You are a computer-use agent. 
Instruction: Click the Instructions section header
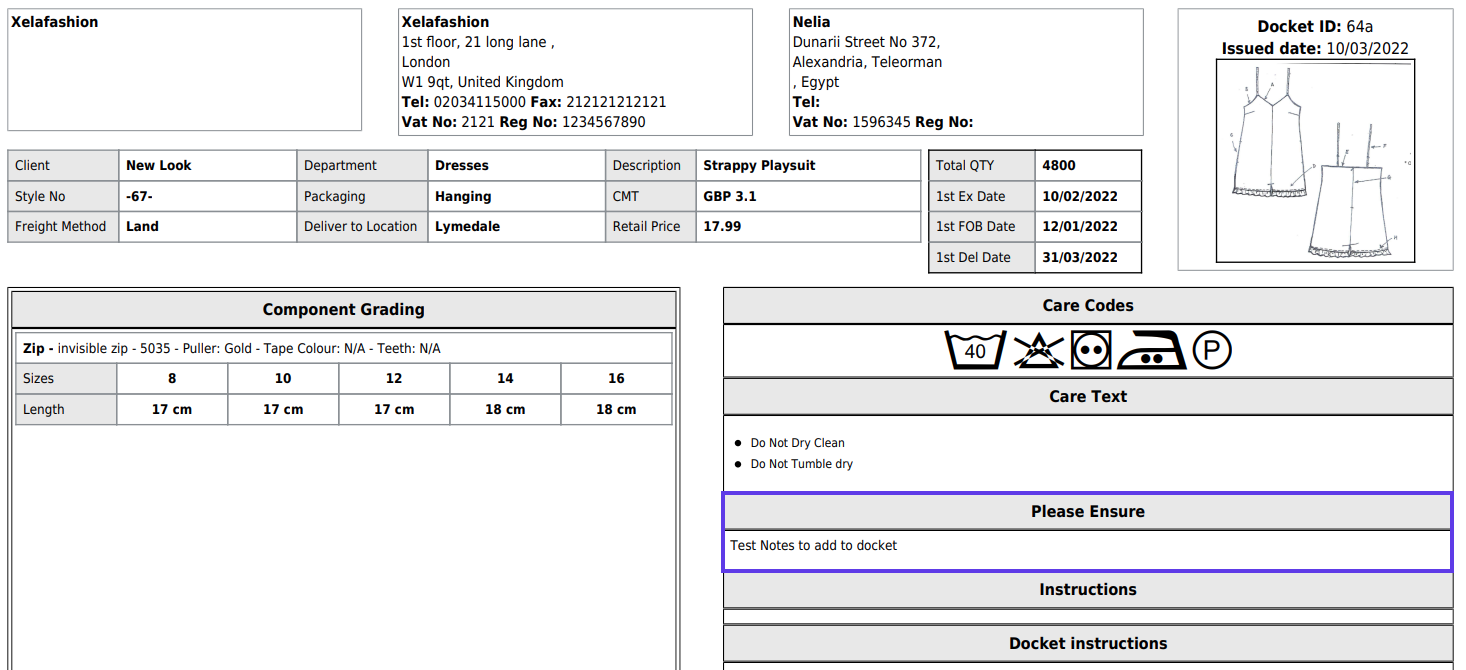[1087, 590]
